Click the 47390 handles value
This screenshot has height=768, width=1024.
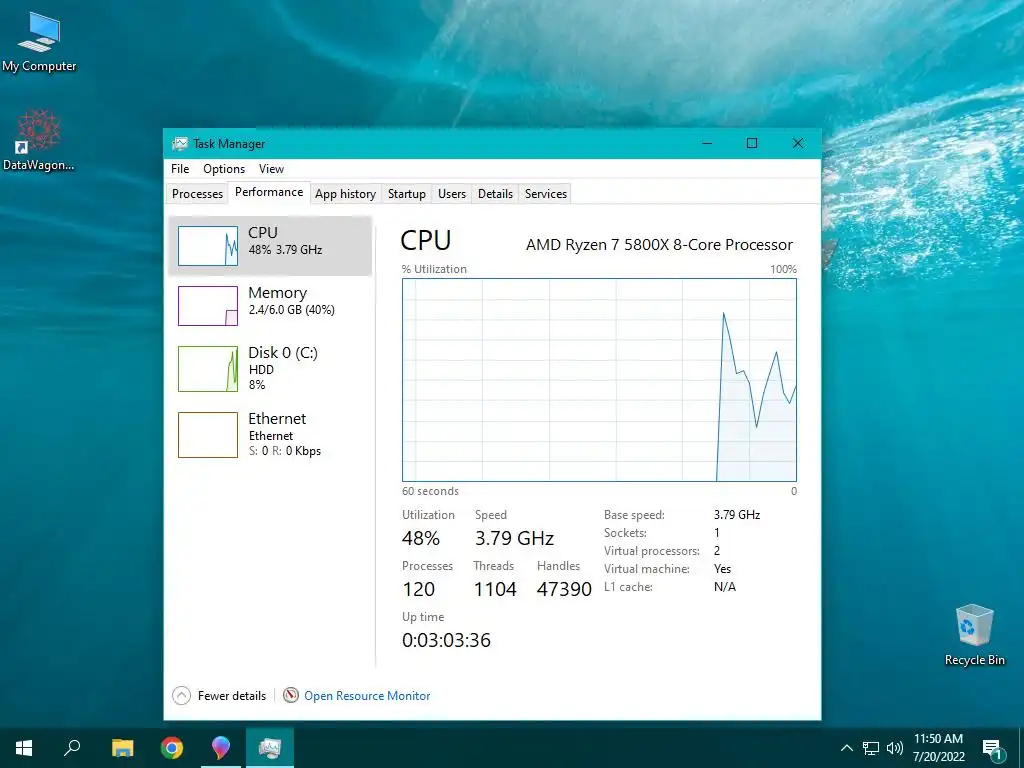click(564, 589)
